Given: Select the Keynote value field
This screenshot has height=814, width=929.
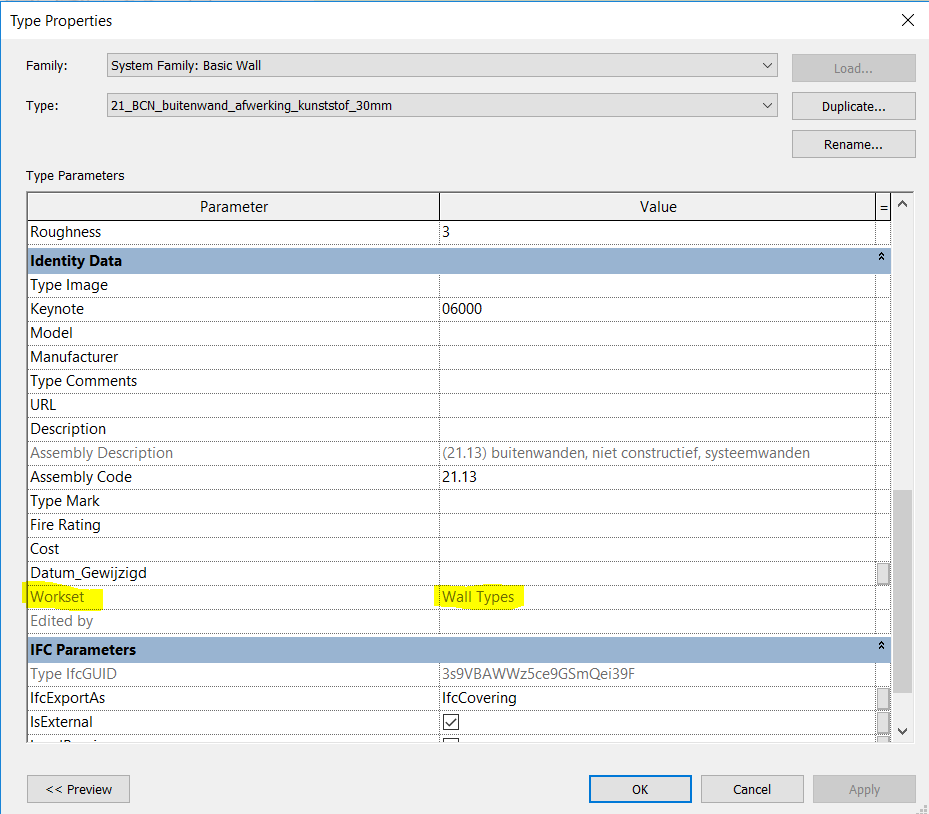Looking at the screenshot, I should tap(600, 308).
